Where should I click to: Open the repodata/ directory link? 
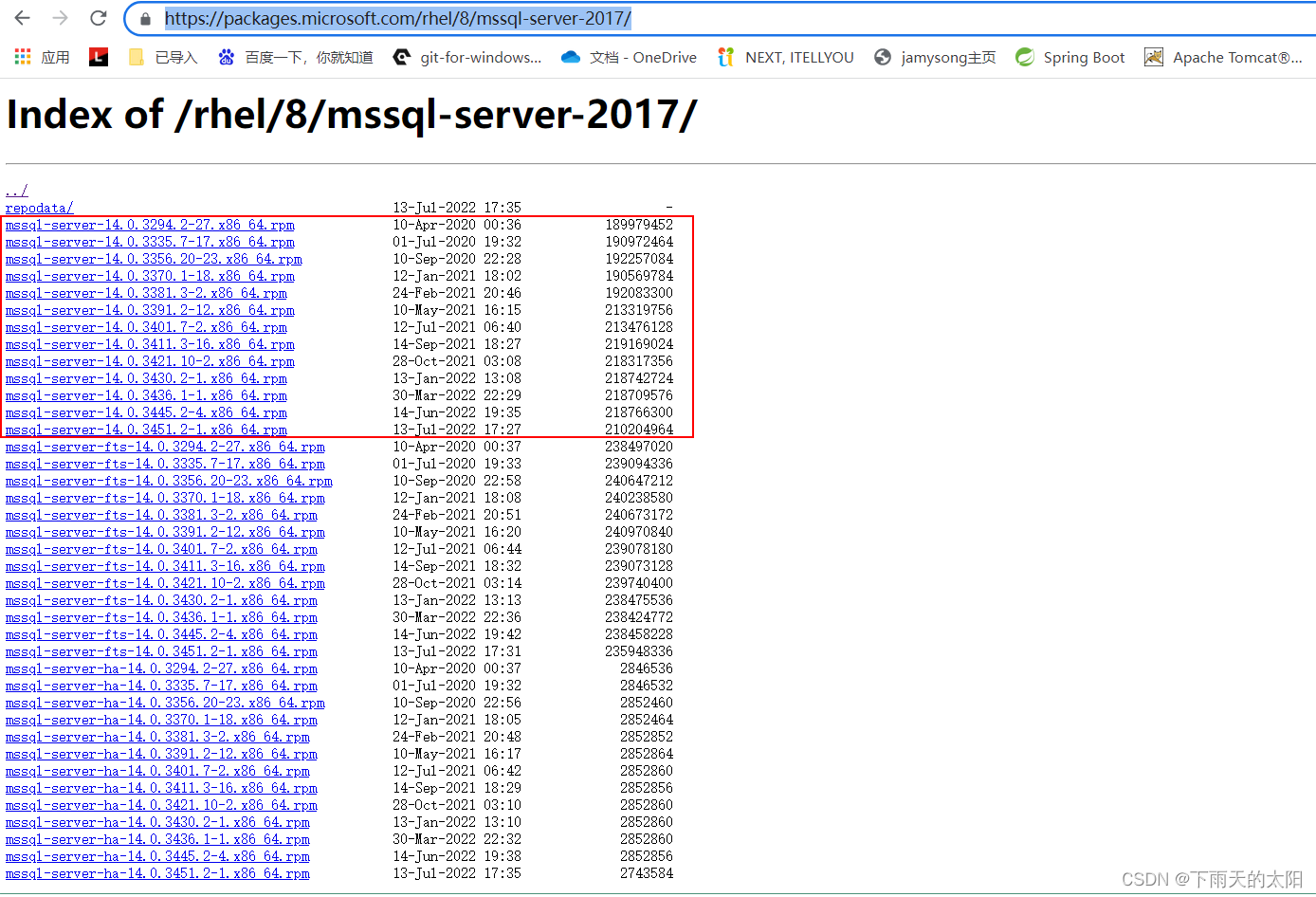tap(39, 208)
